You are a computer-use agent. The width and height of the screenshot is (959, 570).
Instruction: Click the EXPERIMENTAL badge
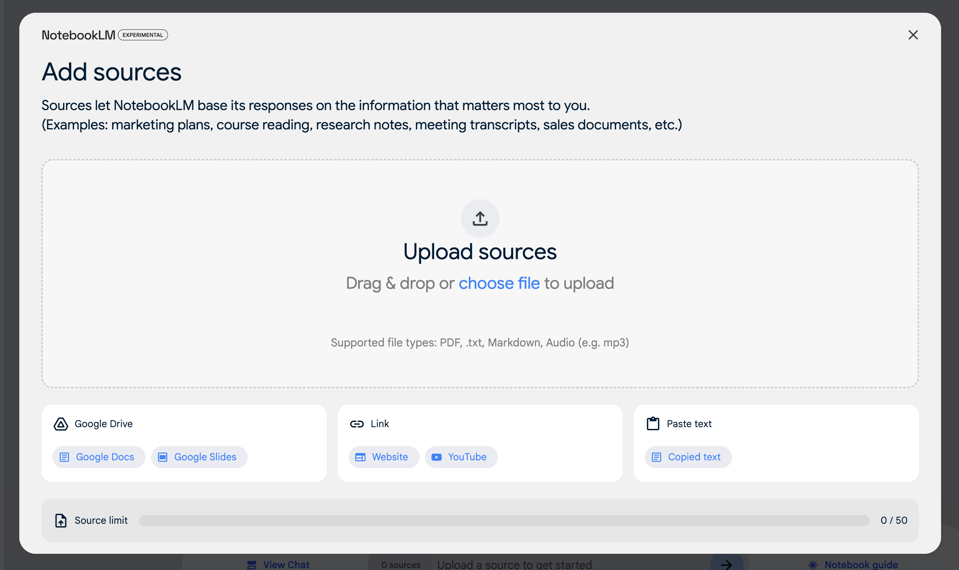click(x=143, y=35)
